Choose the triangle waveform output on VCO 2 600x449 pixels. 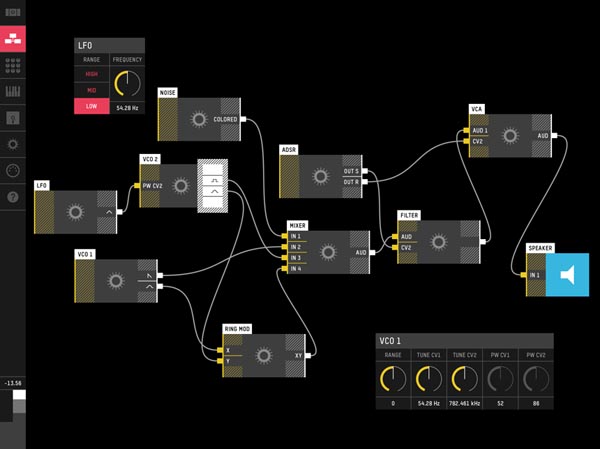tap(213, 191)
